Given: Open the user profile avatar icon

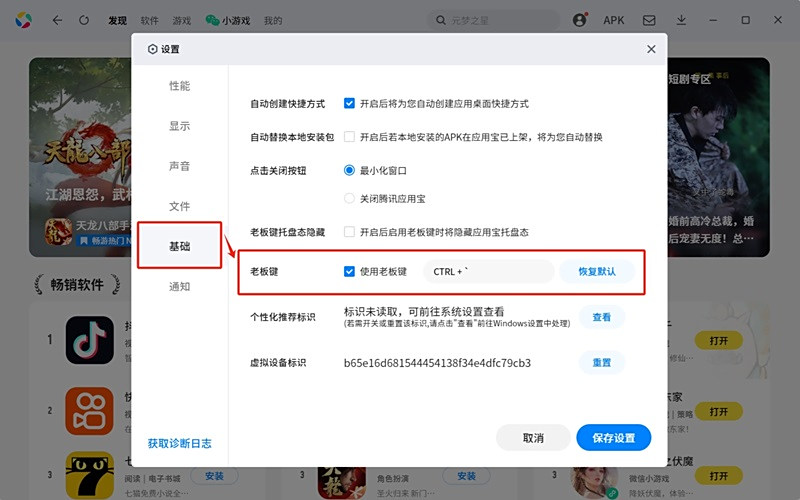Looking at the screenshot, I should (579, 20).
